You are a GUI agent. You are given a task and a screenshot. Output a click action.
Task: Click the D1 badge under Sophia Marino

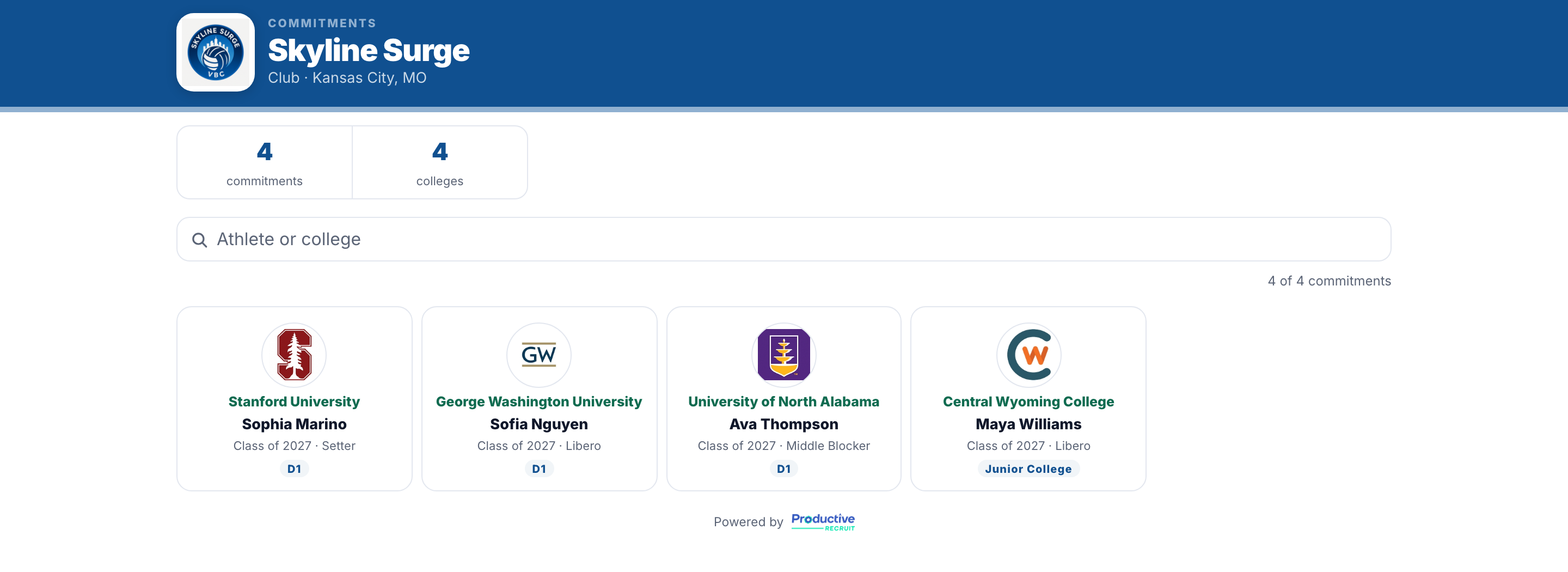tap(294, 468)
